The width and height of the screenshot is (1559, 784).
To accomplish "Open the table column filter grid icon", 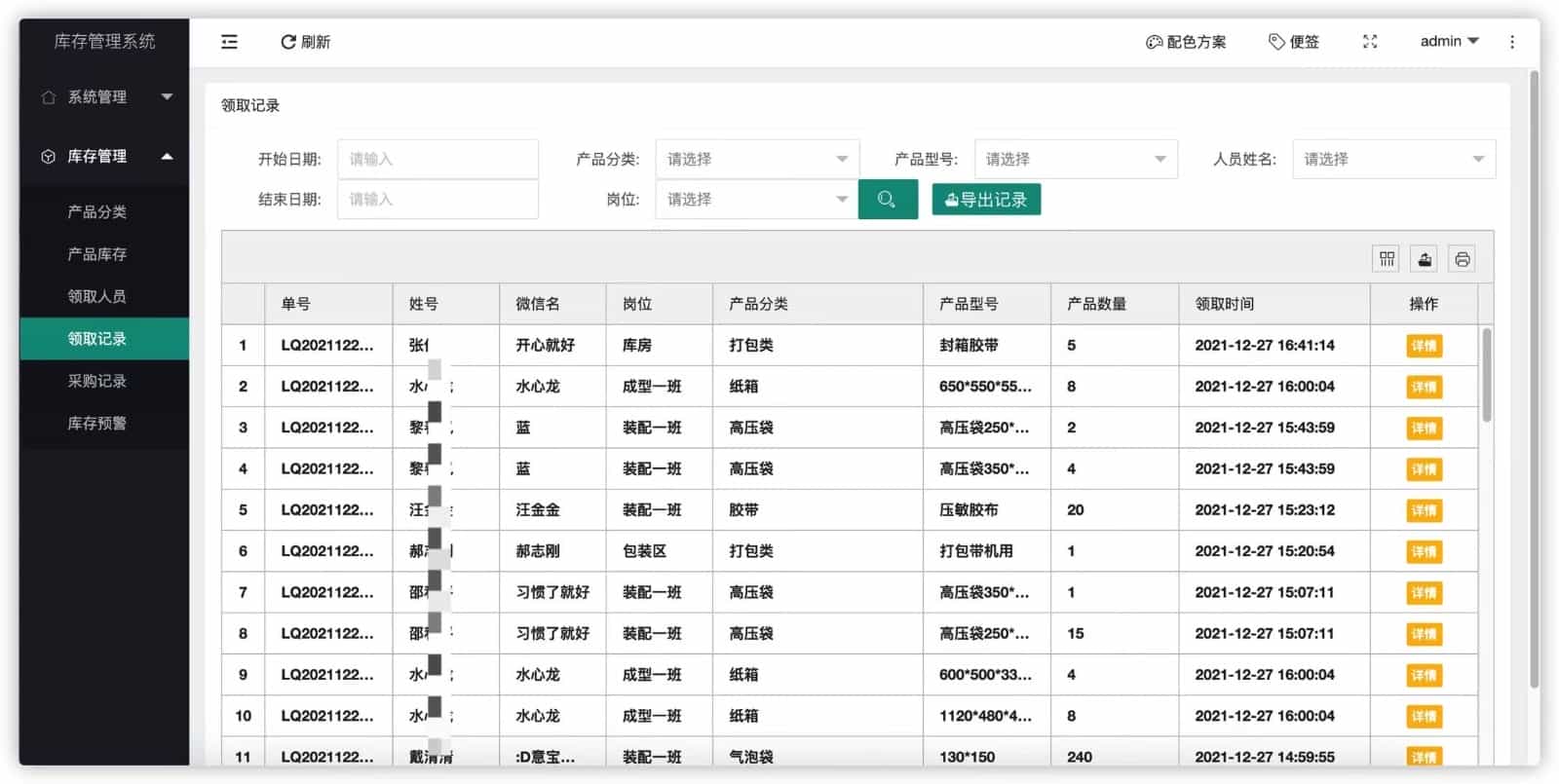I will pyautogui.click(x=1387, y=259).
